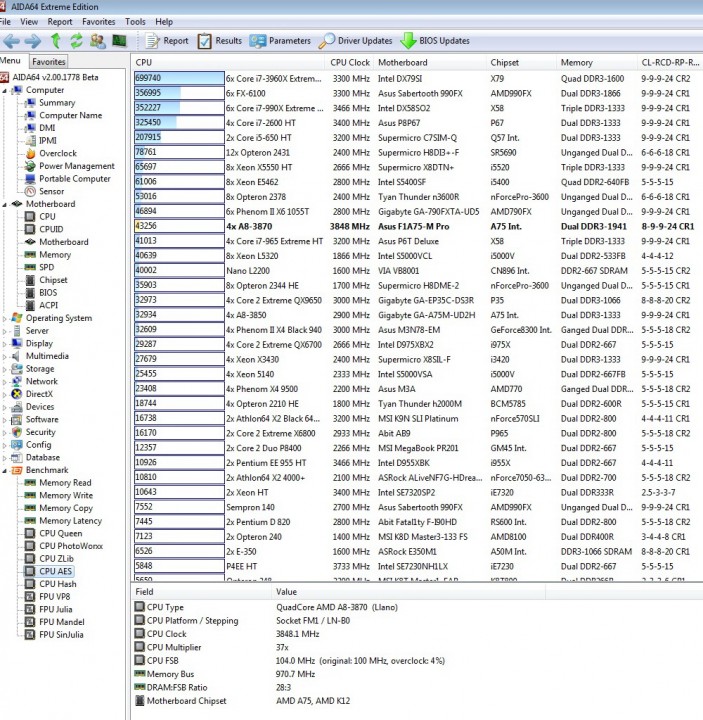Select the Chipset tree item

pos(53,280)
